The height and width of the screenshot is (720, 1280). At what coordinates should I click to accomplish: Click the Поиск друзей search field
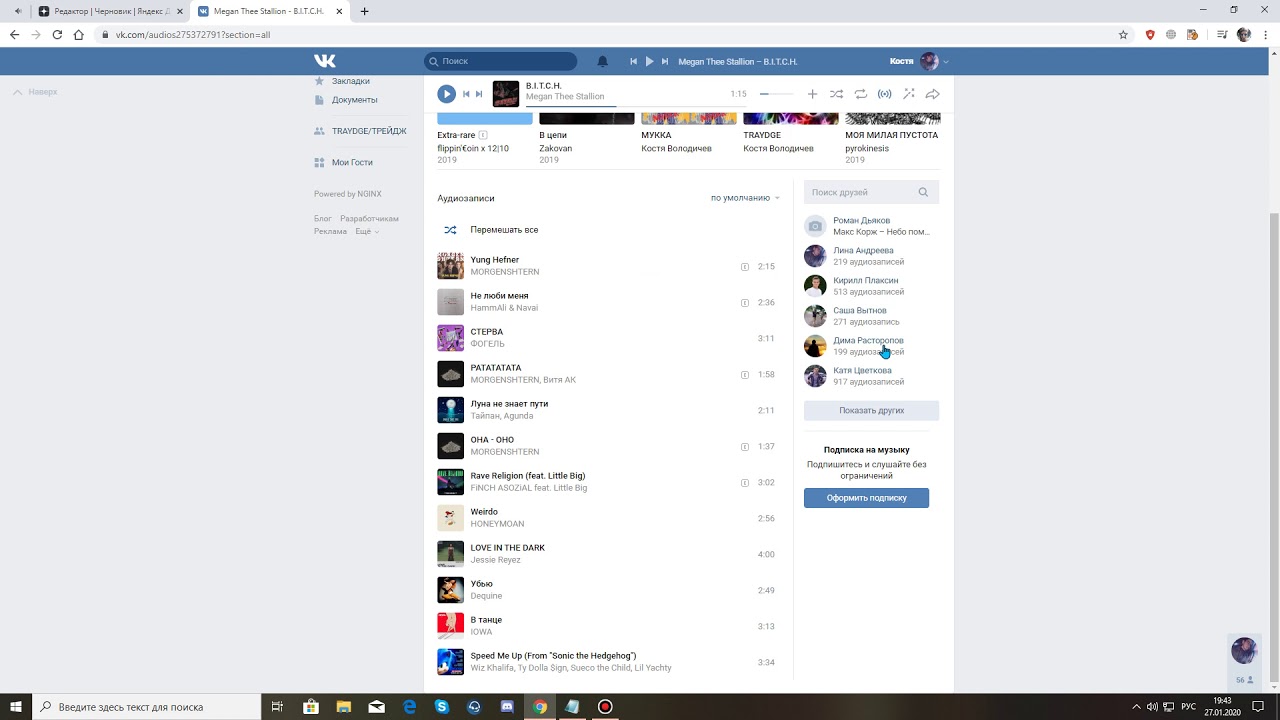(871, 192)
